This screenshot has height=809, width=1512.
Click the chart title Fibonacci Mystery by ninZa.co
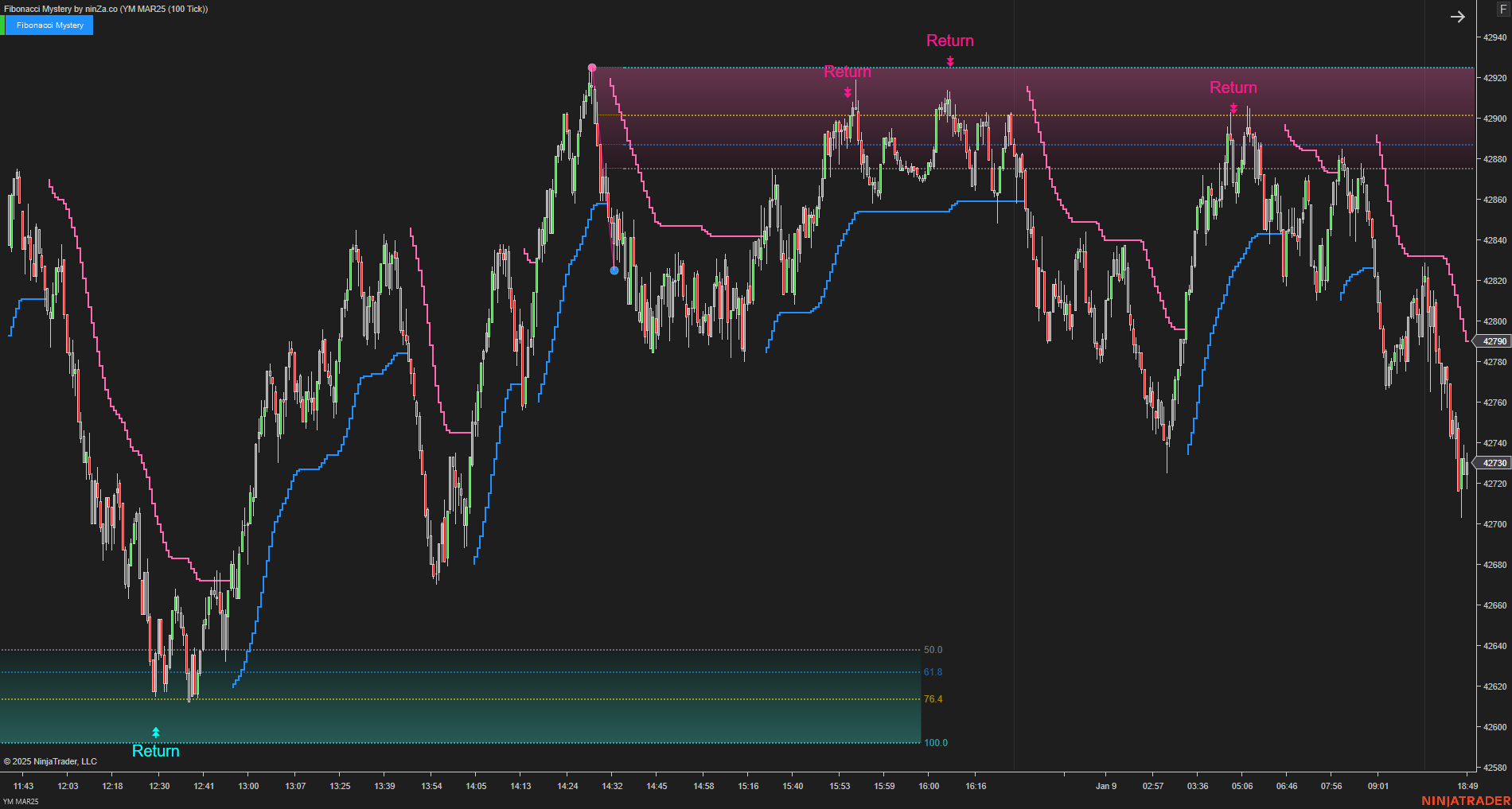(x=60, y=10)
